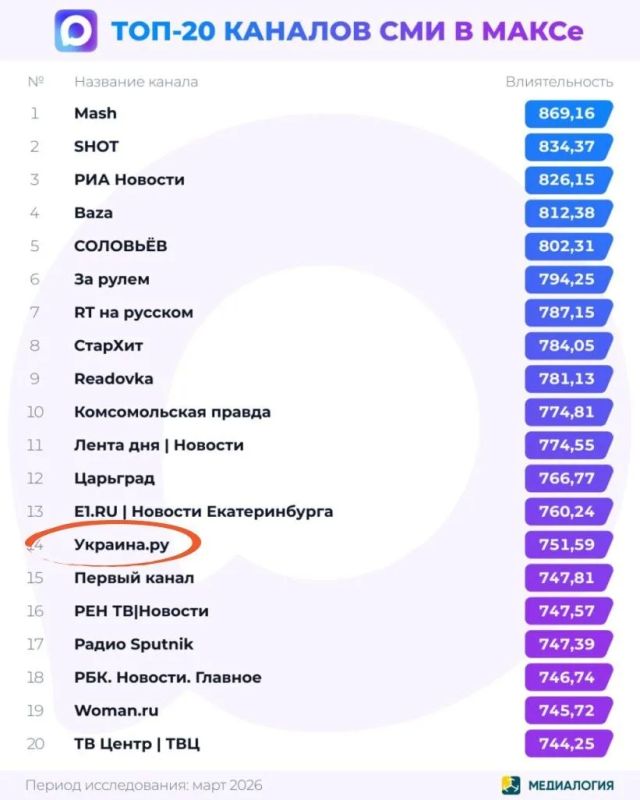Select Комсомольская правда in the list
This screenshot has height=800, width=640.
(173, 412)
